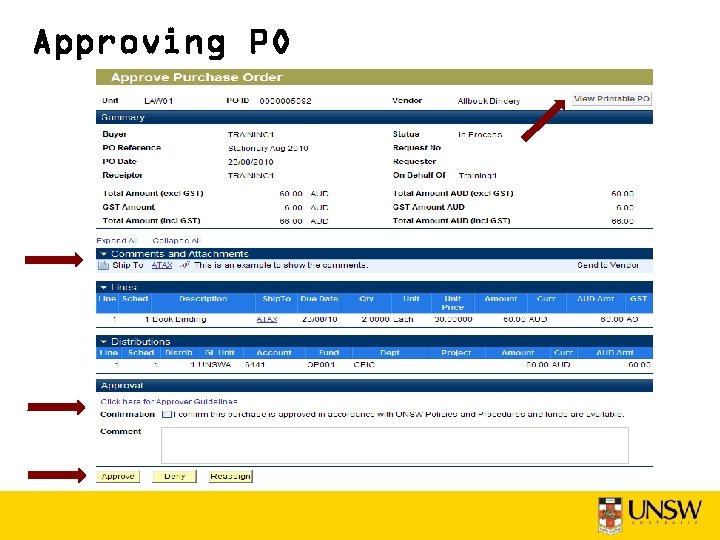Collapse the Lines section
The image size is (720, 540).
point(104,287)
